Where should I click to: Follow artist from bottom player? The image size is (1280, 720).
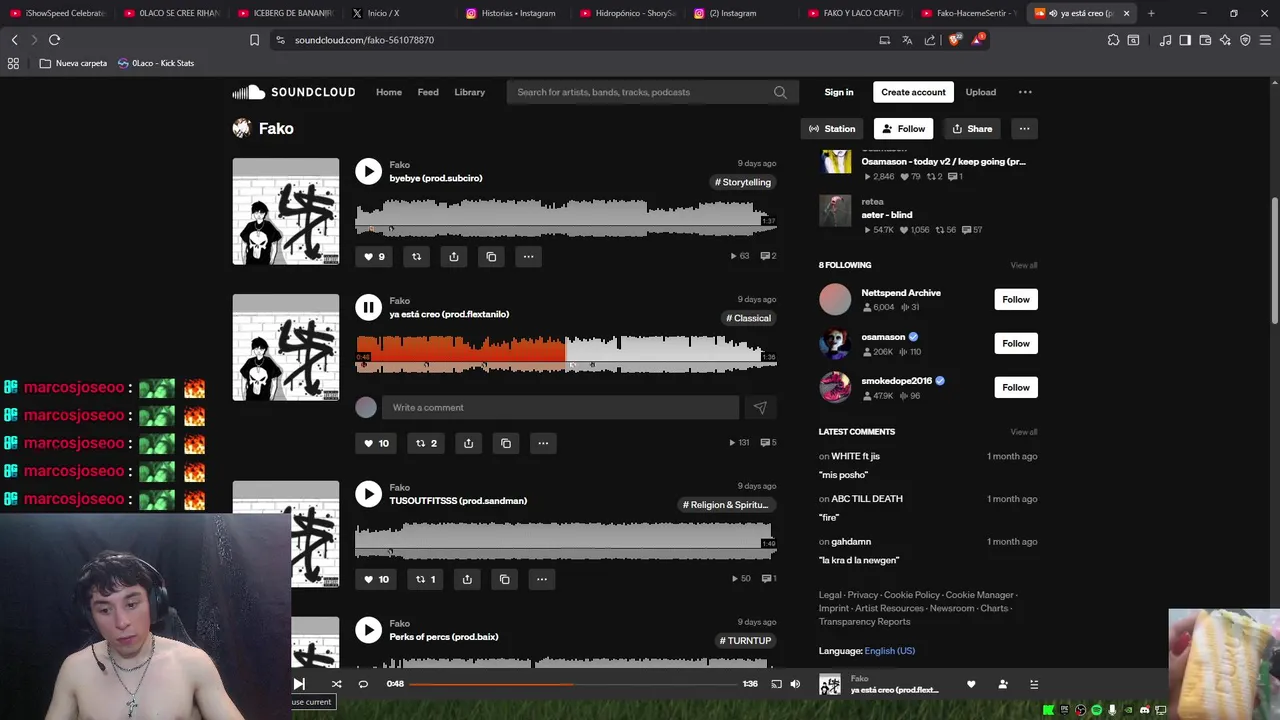click(x=1003, y=684)
